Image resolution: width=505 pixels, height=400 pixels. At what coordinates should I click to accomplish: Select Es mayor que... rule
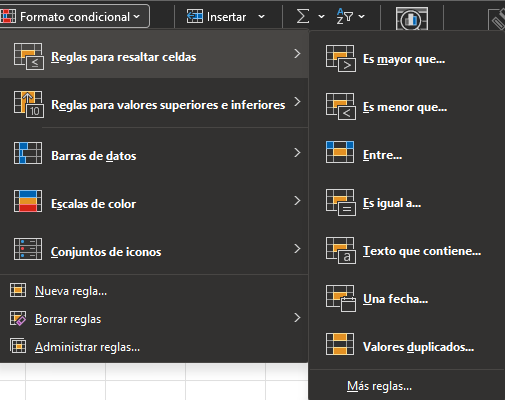[x=407, y=59]
